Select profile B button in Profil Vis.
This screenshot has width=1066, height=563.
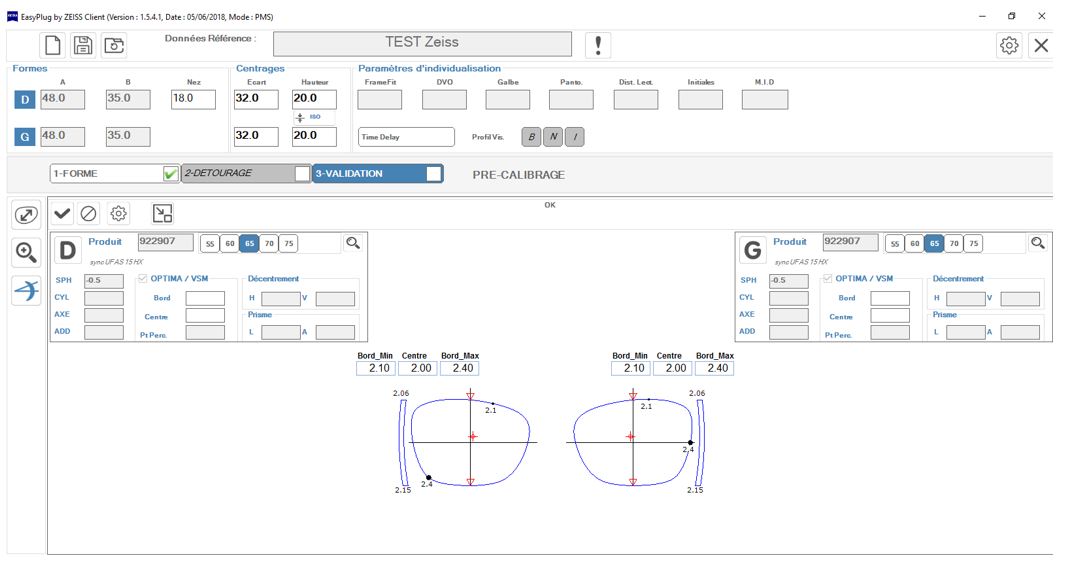click(x=532, y=137)
